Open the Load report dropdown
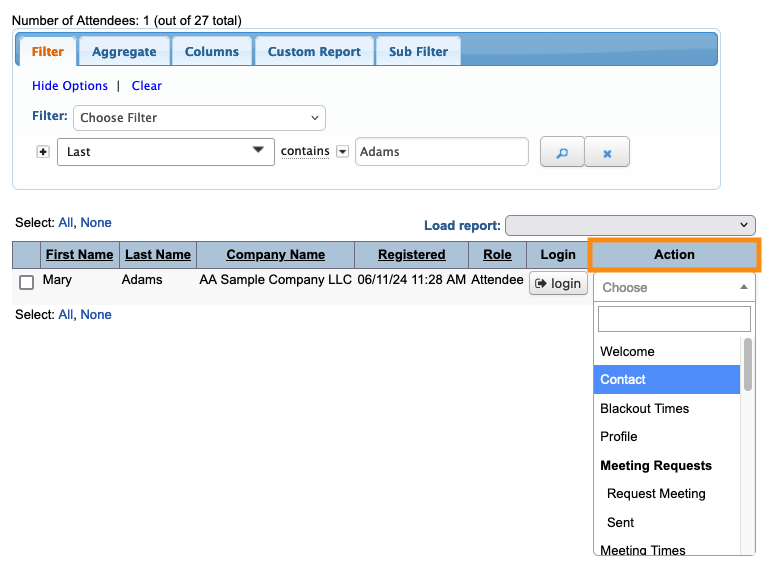The width and height of the screenshot is (776, 575). click(x=630, y=225)
